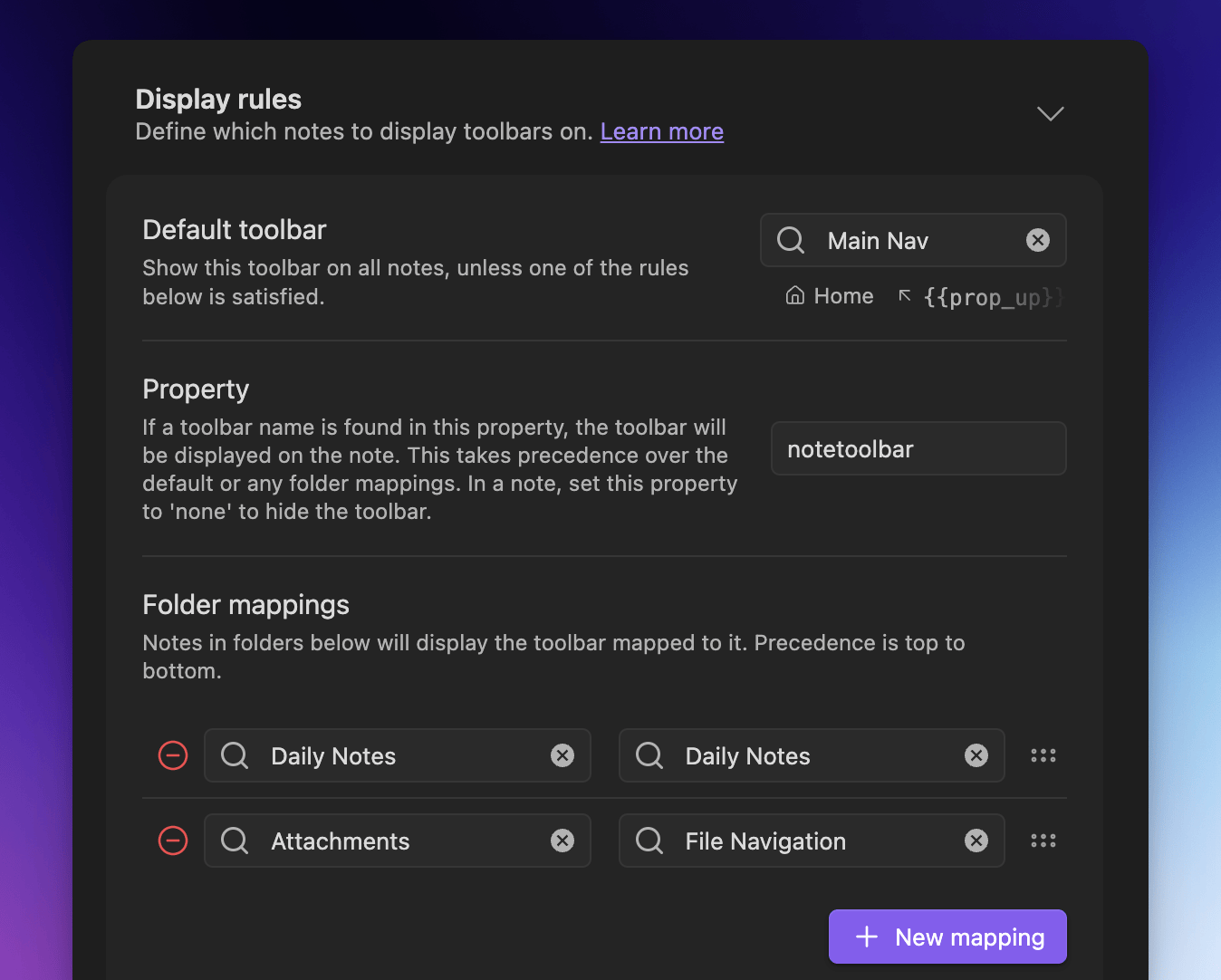Screen dimensions: 1221x980
Task: Click the File Navigation toolbar search field
Action: (812, 841)
